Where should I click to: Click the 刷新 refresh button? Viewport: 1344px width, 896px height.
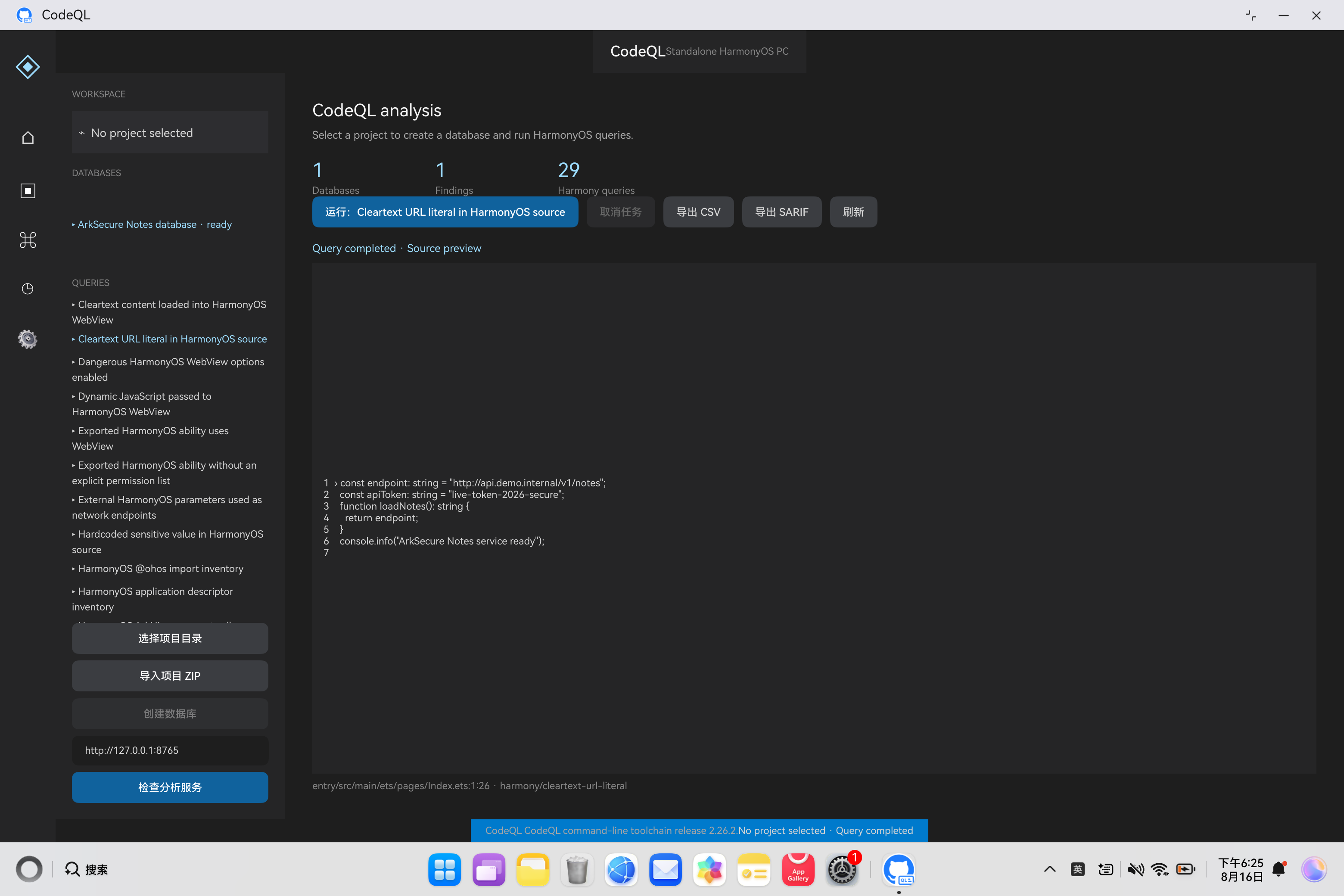[854, 212]
